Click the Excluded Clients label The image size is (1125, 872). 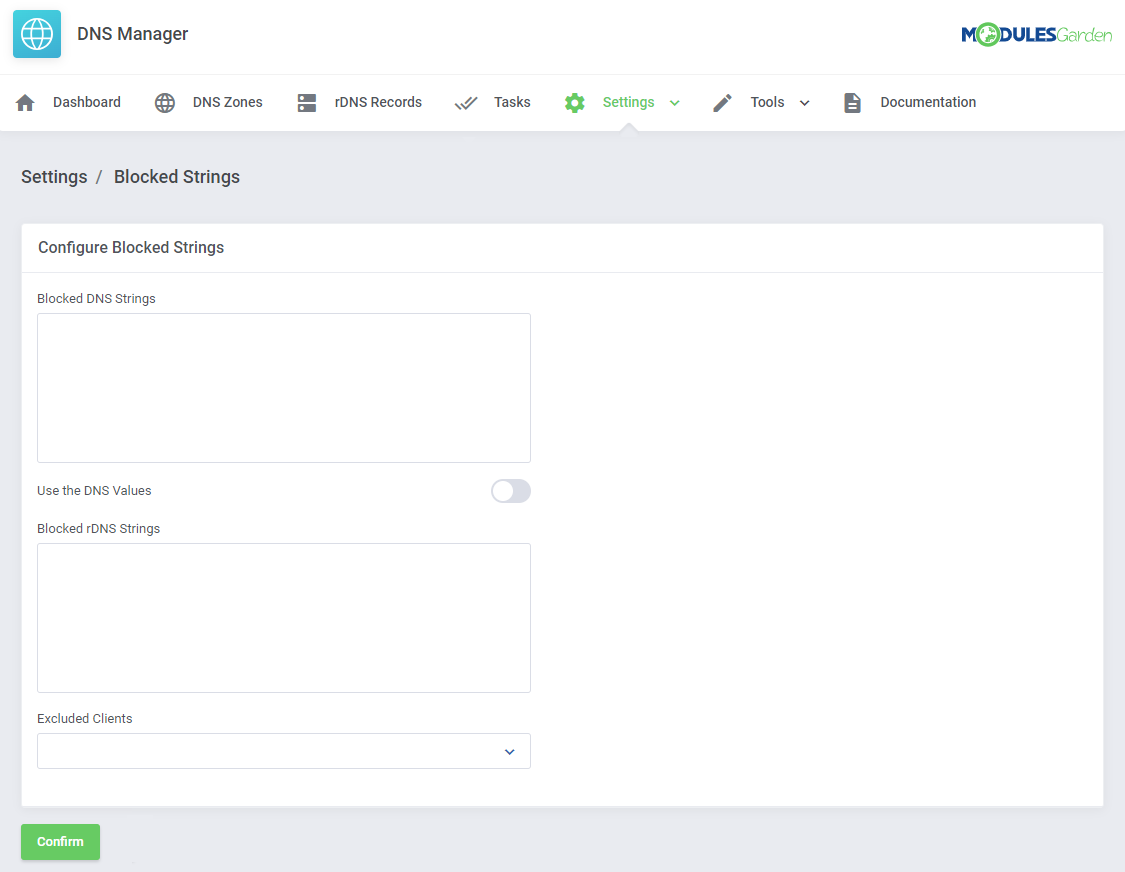(85, 718)
